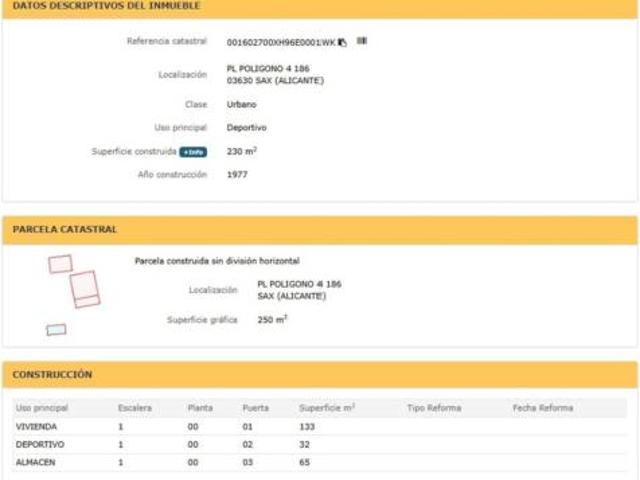Click the 'Superficie construida' label
Screen dimensions: 640x480
[x=134, y=151]
